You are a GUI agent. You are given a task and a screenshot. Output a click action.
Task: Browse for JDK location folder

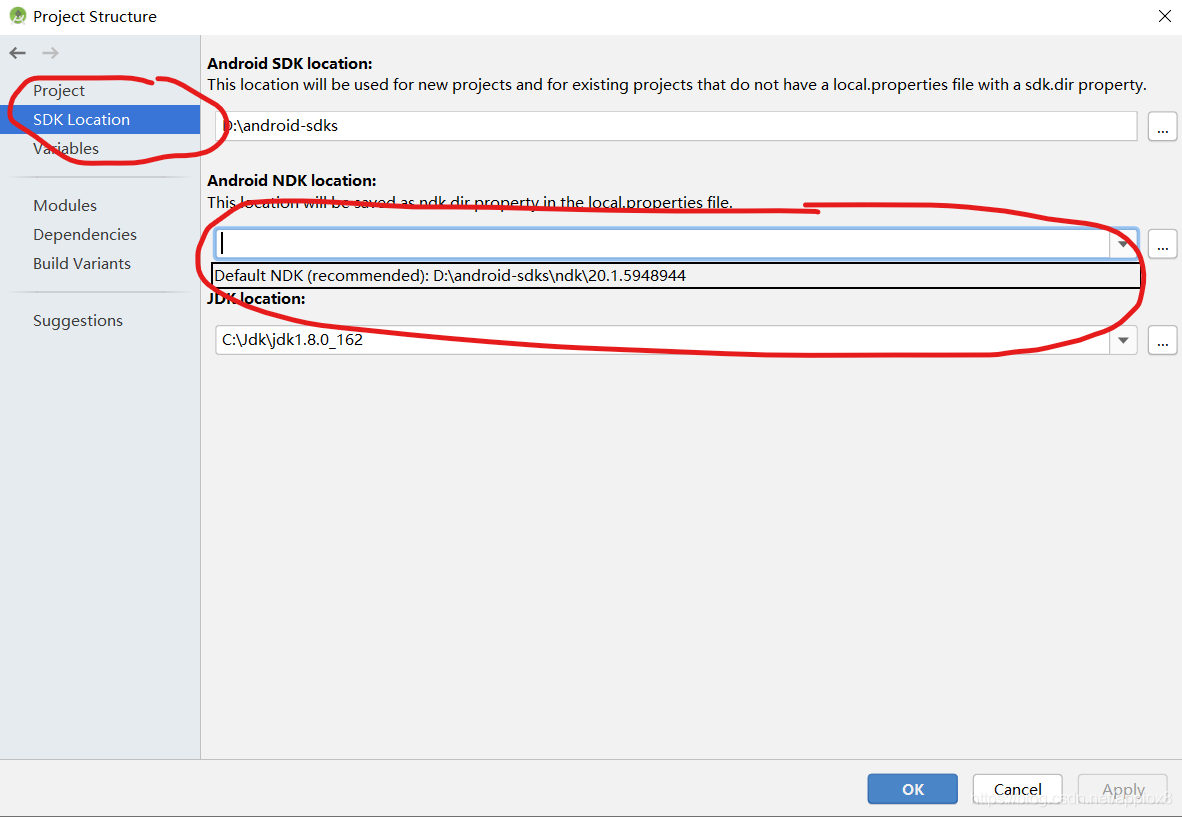click(1162, 341)
